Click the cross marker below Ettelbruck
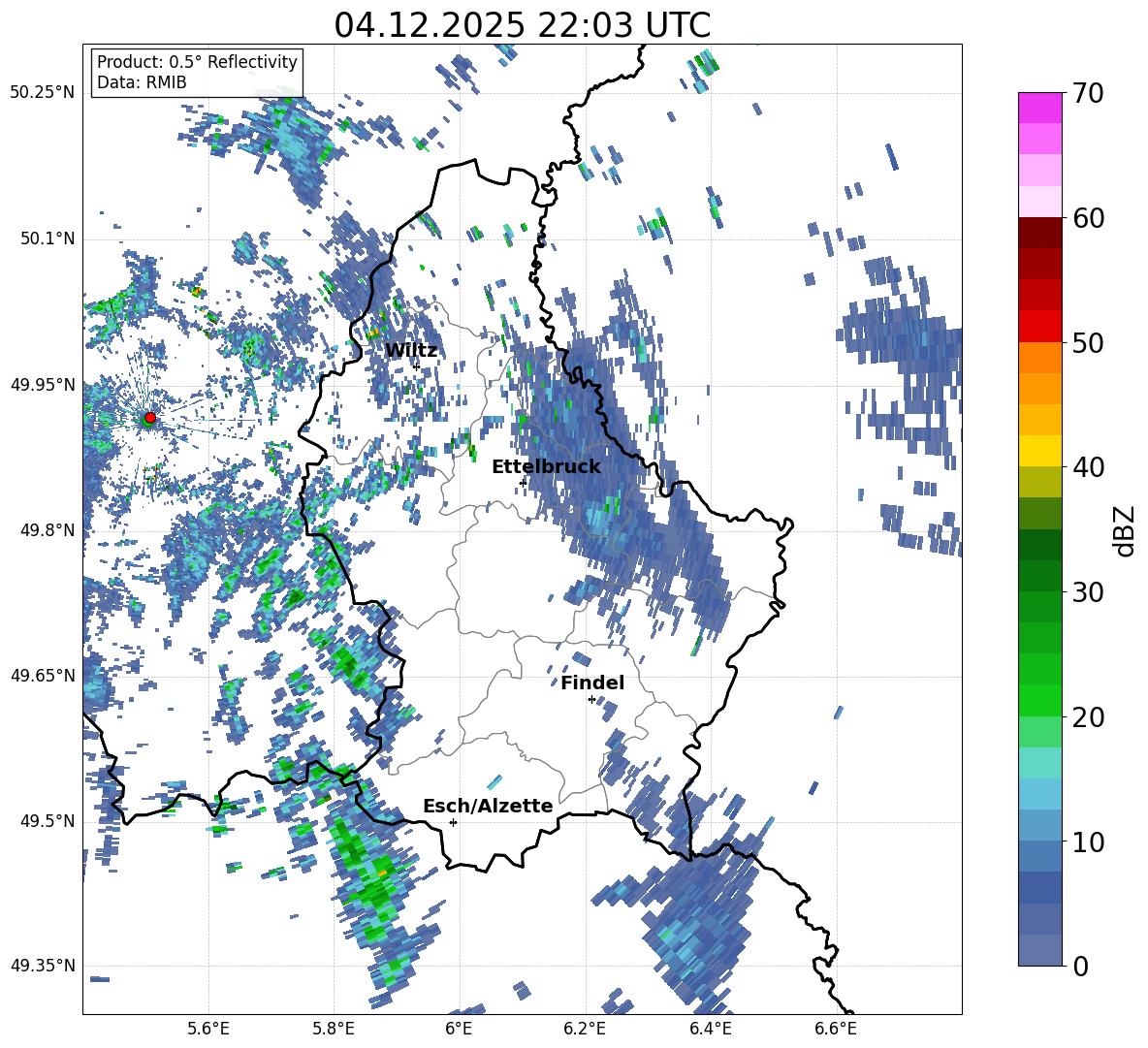Image resolution: width=1148 pixels, height=1048 pixels. click(523, 483)
